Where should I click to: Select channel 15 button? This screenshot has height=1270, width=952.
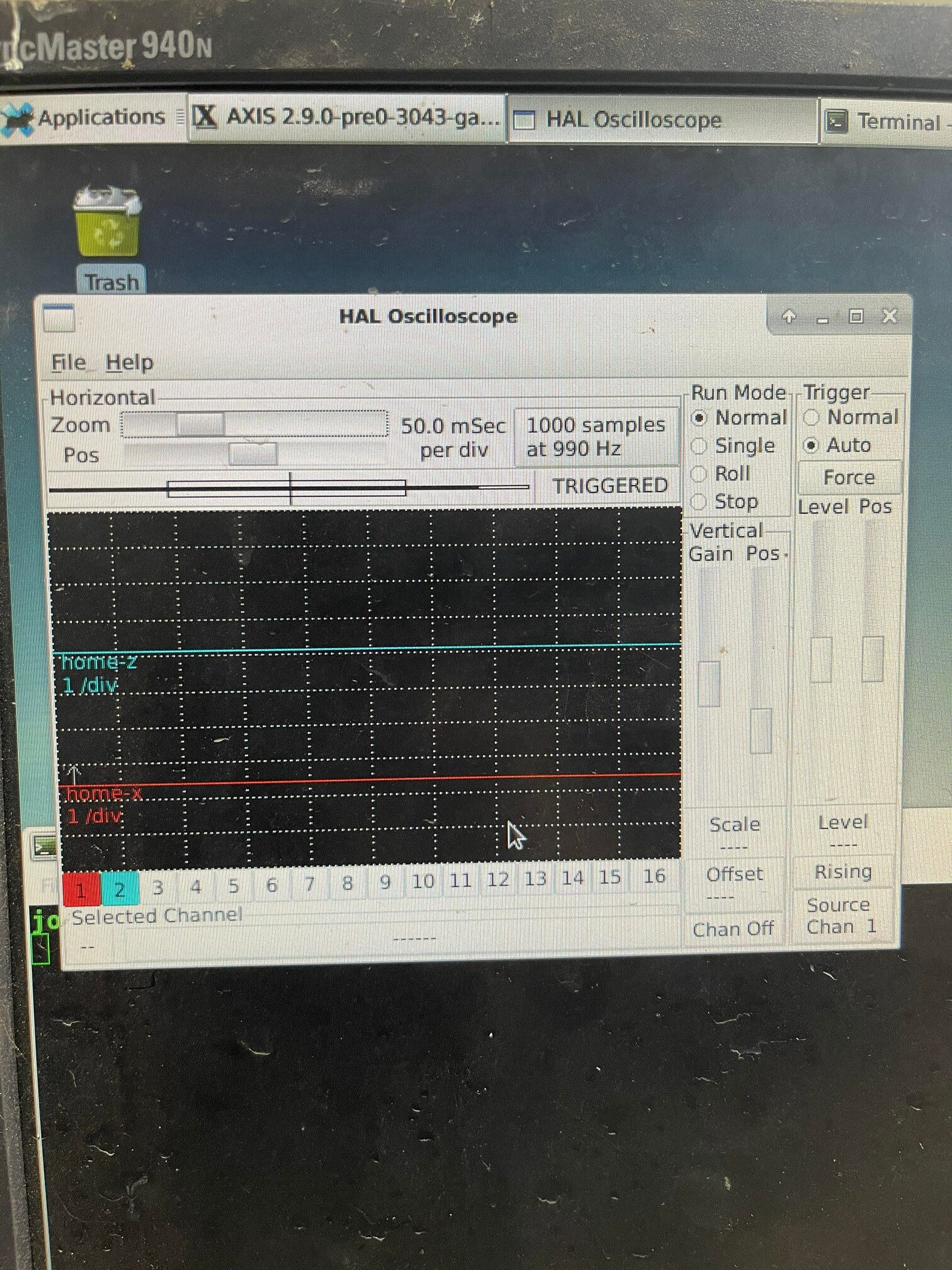click(609, 876)
